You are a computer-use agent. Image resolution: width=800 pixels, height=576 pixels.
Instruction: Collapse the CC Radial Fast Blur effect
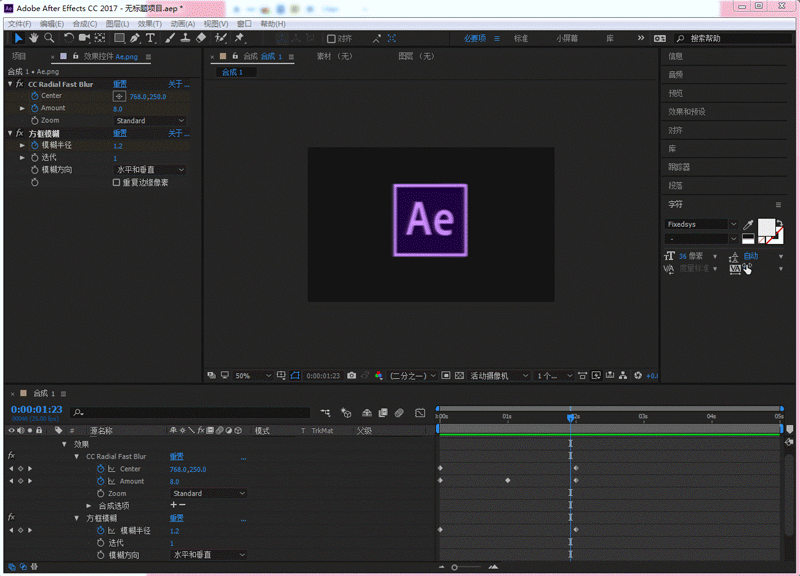coord(10,84)
